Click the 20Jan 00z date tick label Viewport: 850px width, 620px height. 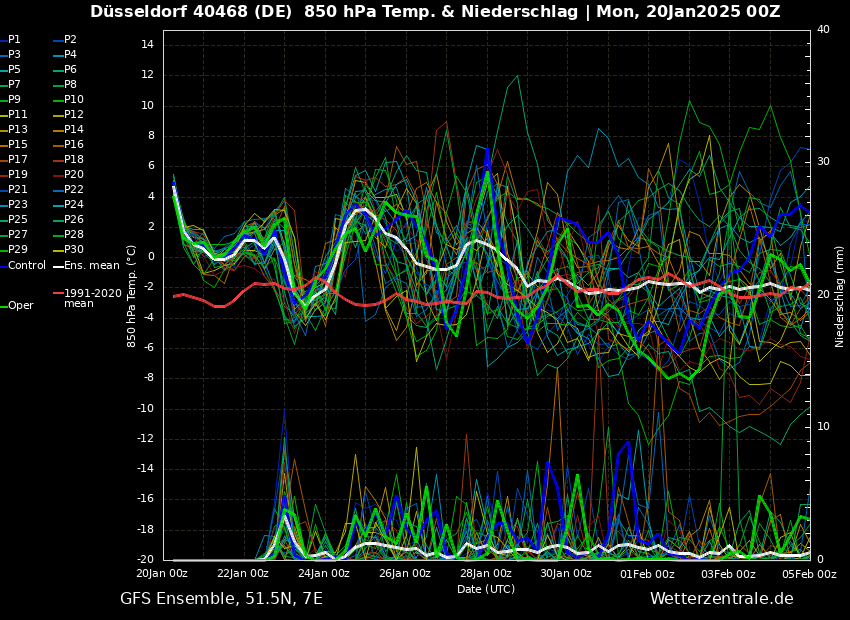pyautogui.click(x=162, y=574)
